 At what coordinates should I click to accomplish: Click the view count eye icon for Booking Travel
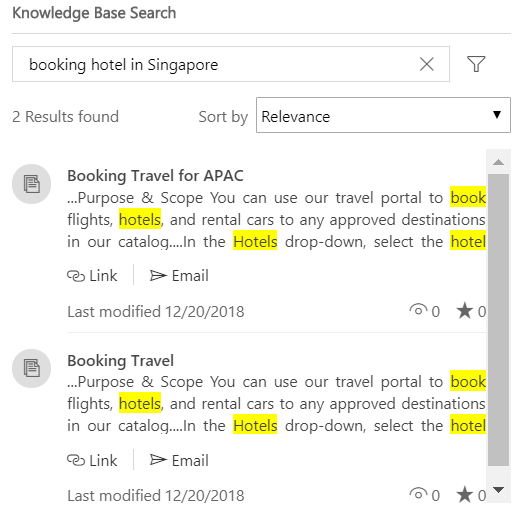click(x=418, y=494)
